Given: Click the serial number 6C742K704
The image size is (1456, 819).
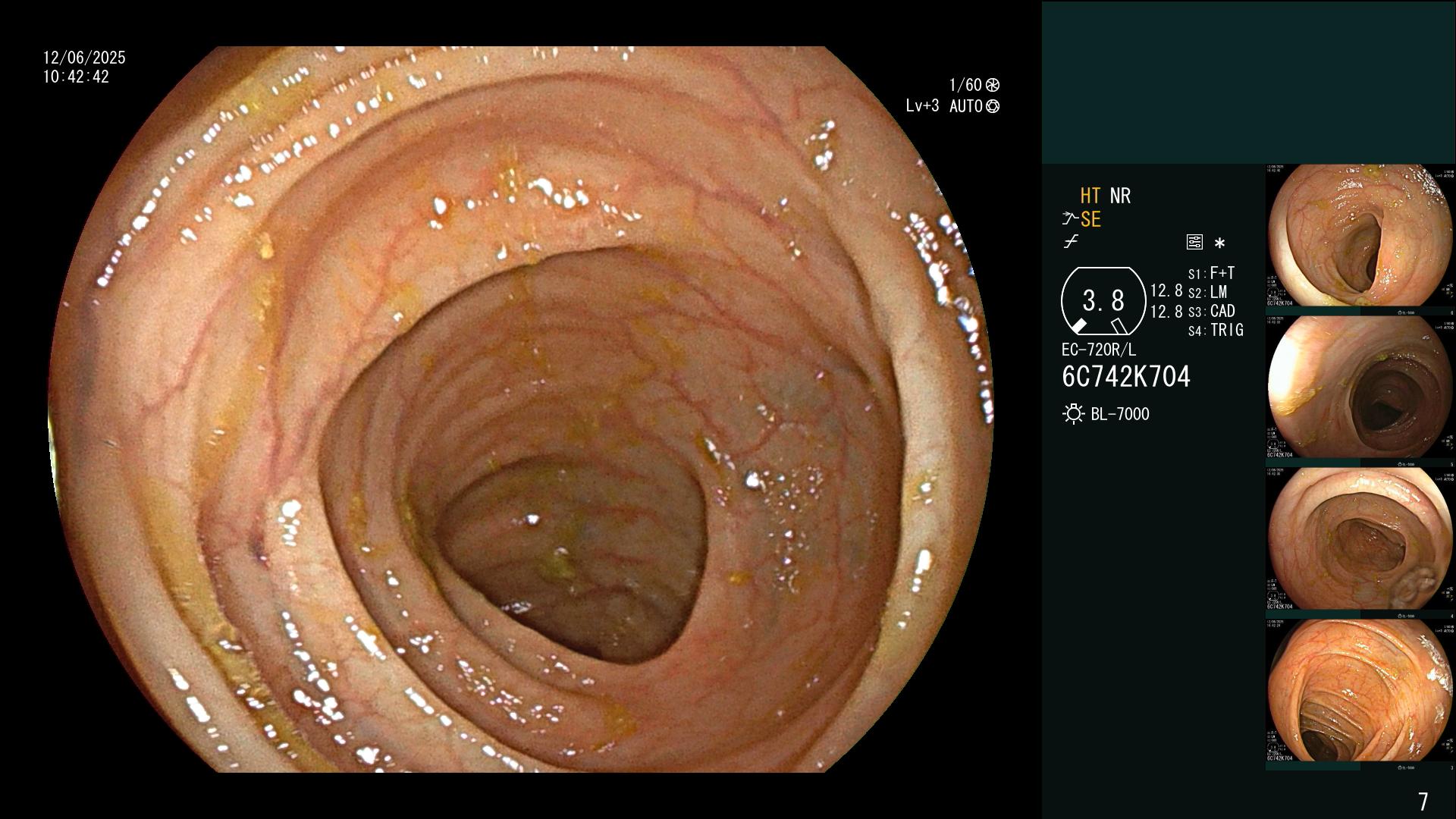Looking at the screenshot, I should [x=1126, y=377].
